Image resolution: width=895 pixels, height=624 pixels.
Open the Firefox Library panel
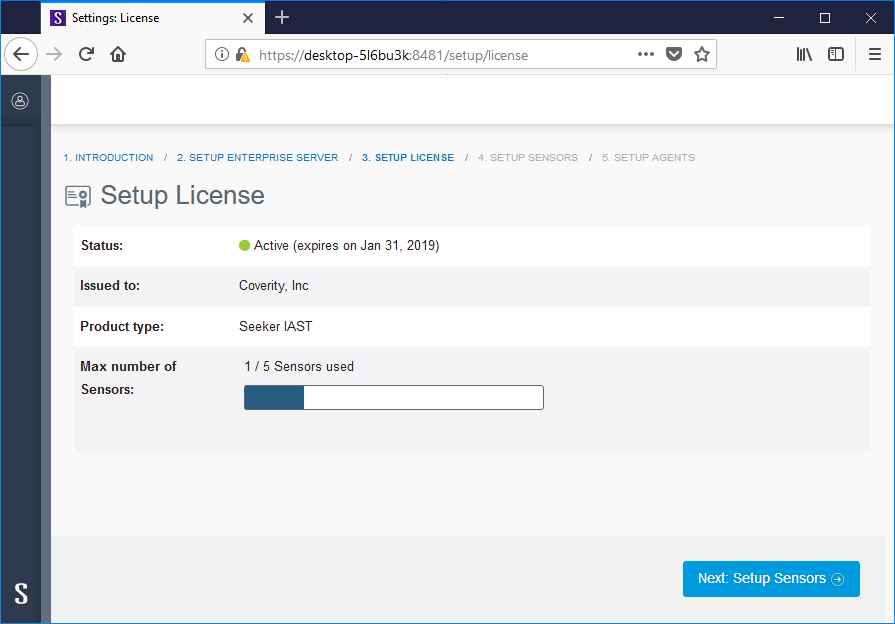803,54
